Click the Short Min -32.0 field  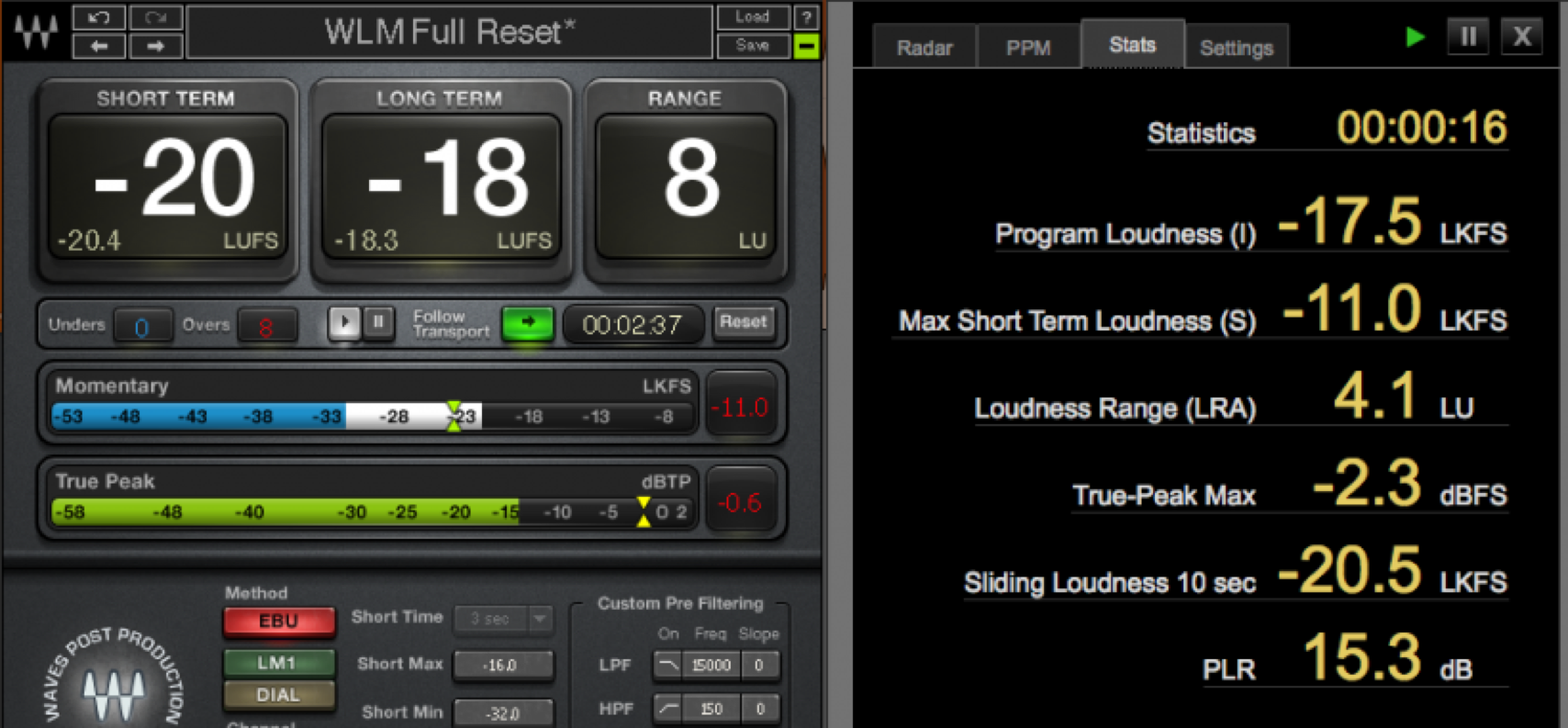pyautogui.click(x=503, y=712)
